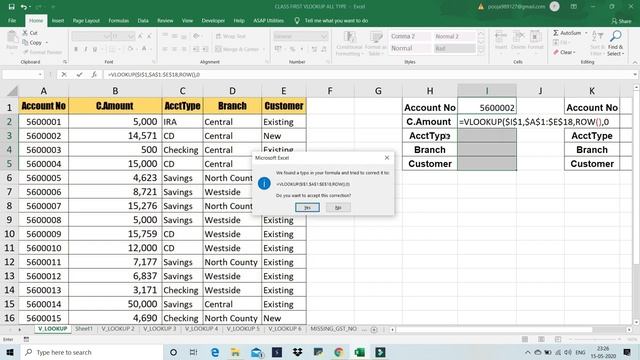
Task: Switch to the MISSING_GST_NO sheet tab
Action: tap(333, 329)
